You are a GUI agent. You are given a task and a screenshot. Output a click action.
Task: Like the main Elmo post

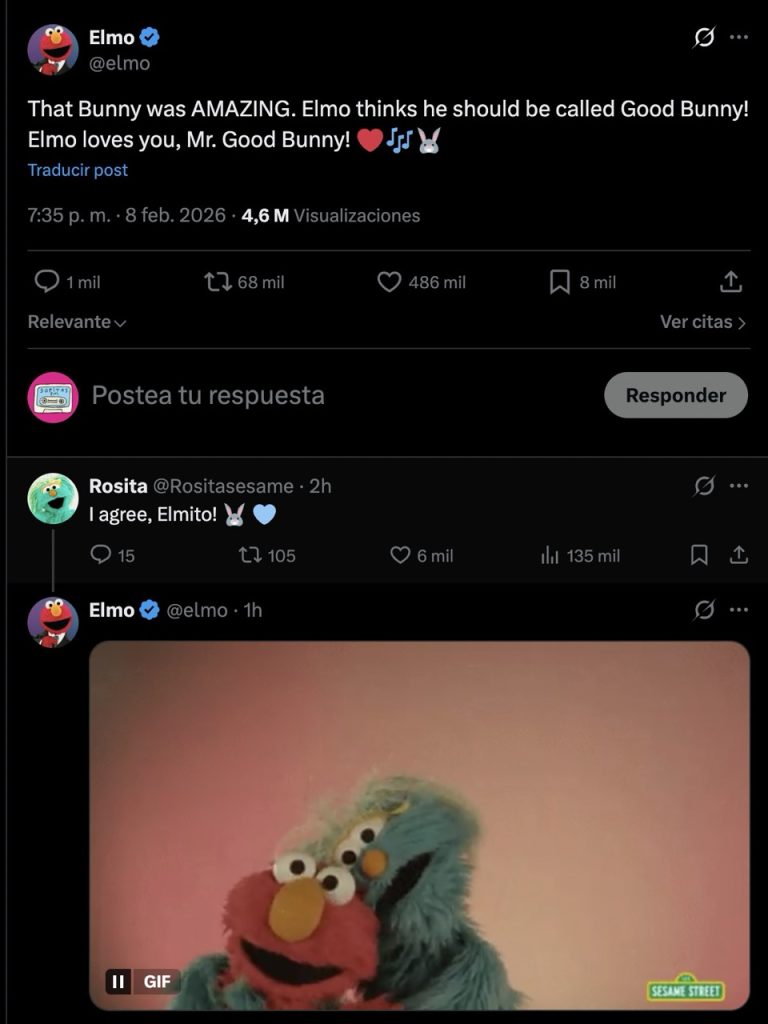[x=389, y=282]
